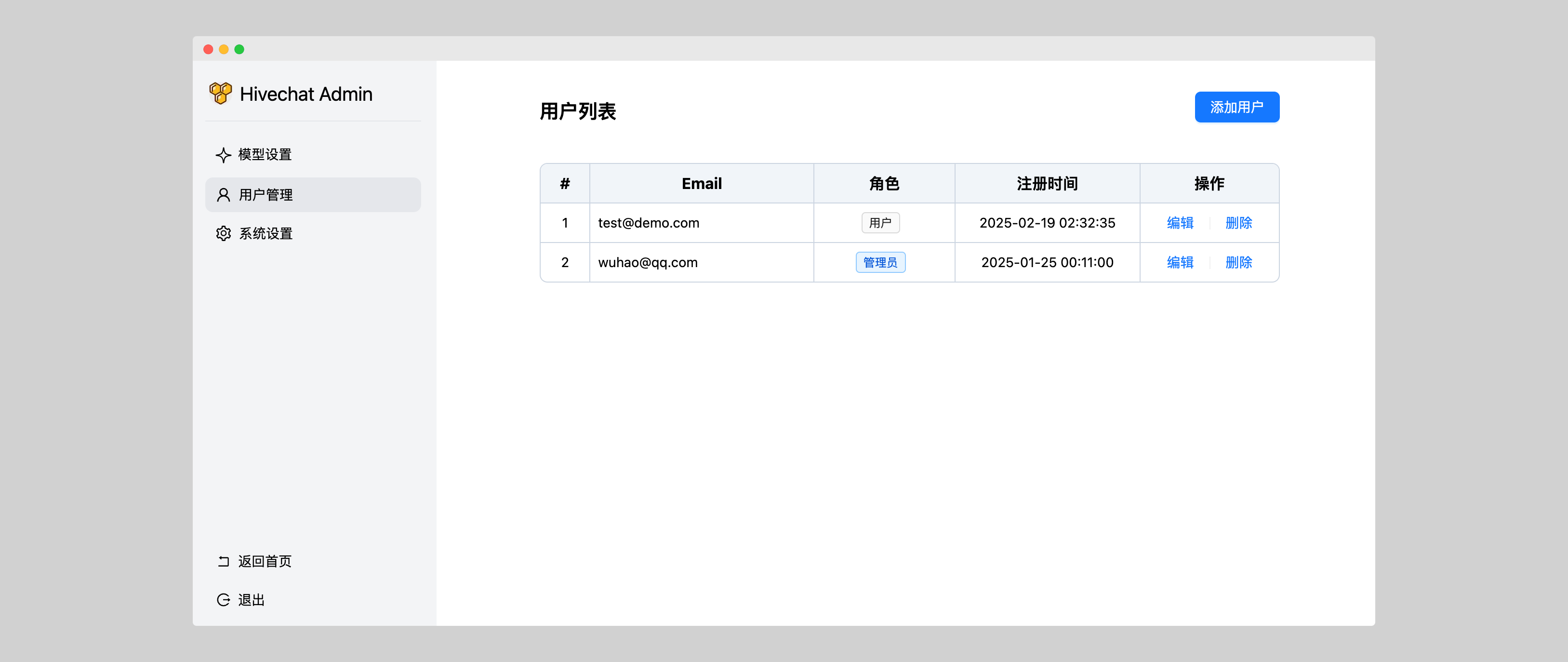Click the Hivechat honeycomb logo icon
The image size is (1568, 662).
point(220,94)
